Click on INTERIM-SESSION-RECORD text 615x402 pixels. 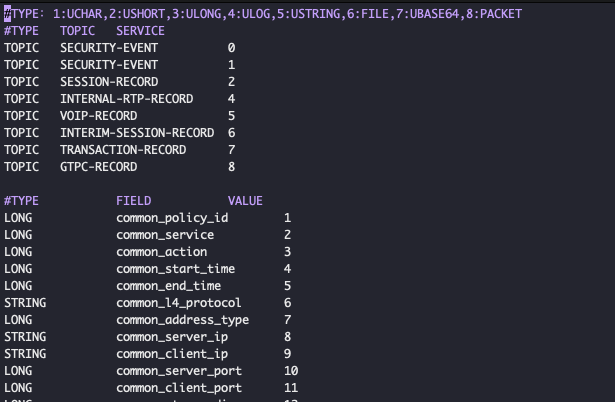[137, 133]
